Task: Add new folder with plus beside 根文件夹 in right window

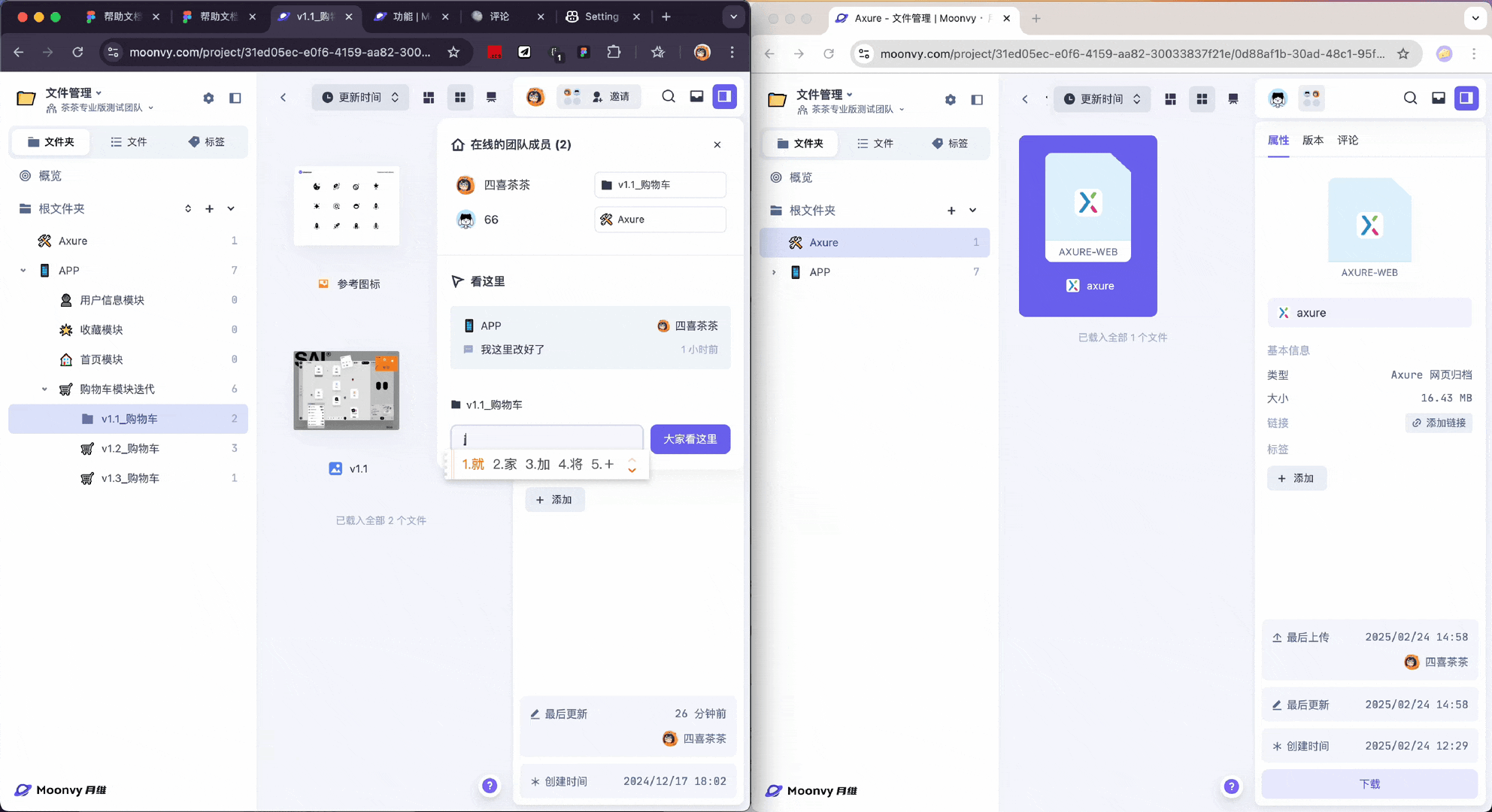Action: [951, 211]
